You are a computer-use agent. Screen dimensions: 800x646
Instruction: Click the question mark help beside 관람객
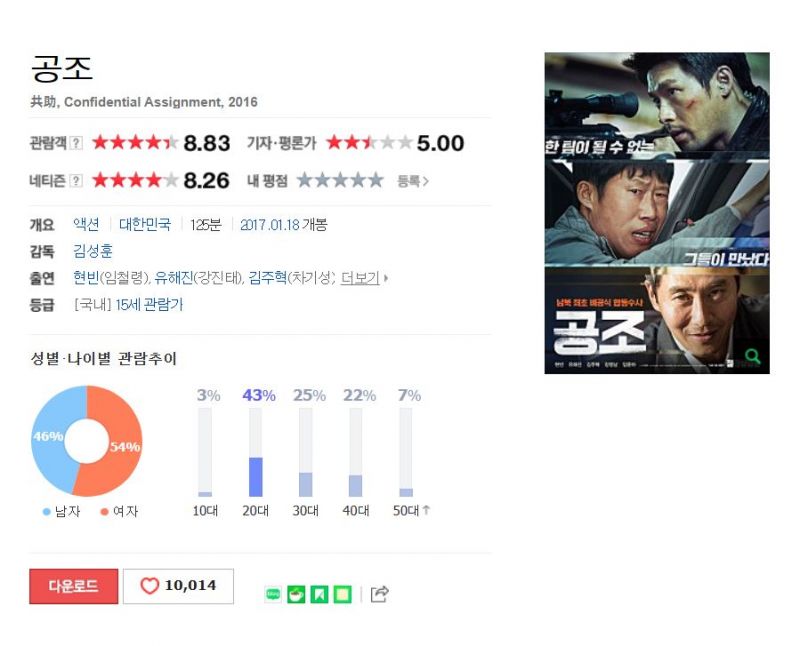(x=76, y=143)
